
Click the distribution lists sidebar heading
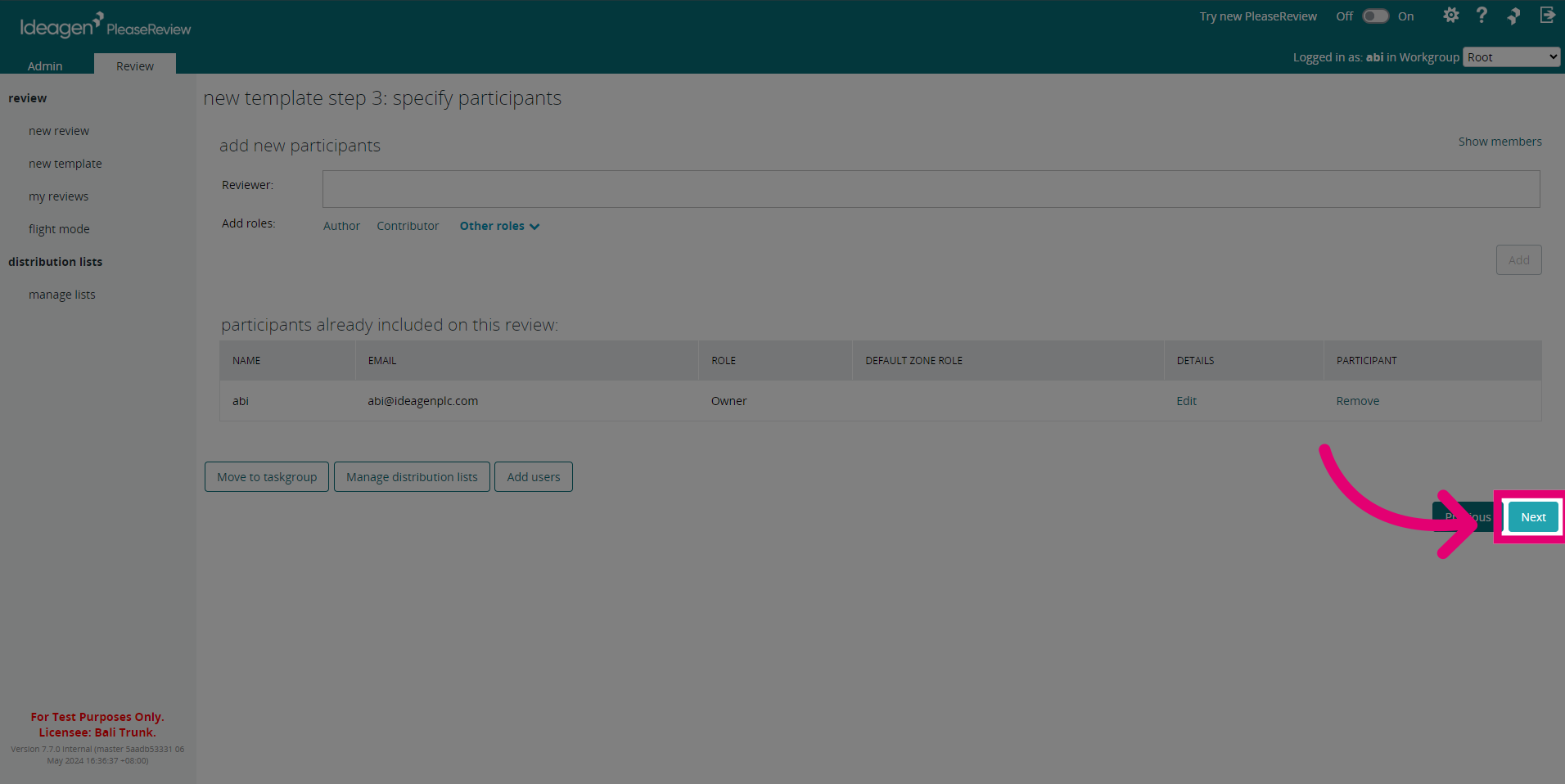[x=56, y=262]
